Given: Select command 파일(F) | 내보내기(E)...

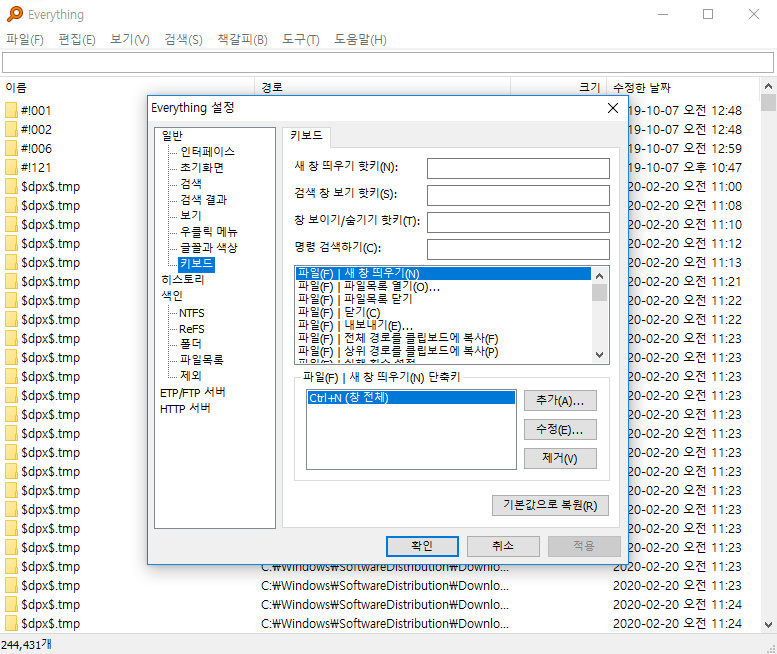Looking at the screenshot, I should (443, 325).
